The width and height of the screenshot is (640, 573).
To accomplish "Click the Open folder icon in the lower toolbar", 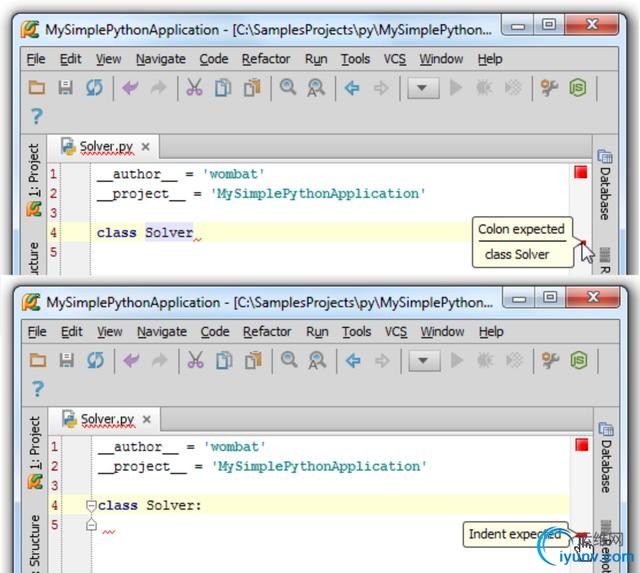I will (38, 360).
